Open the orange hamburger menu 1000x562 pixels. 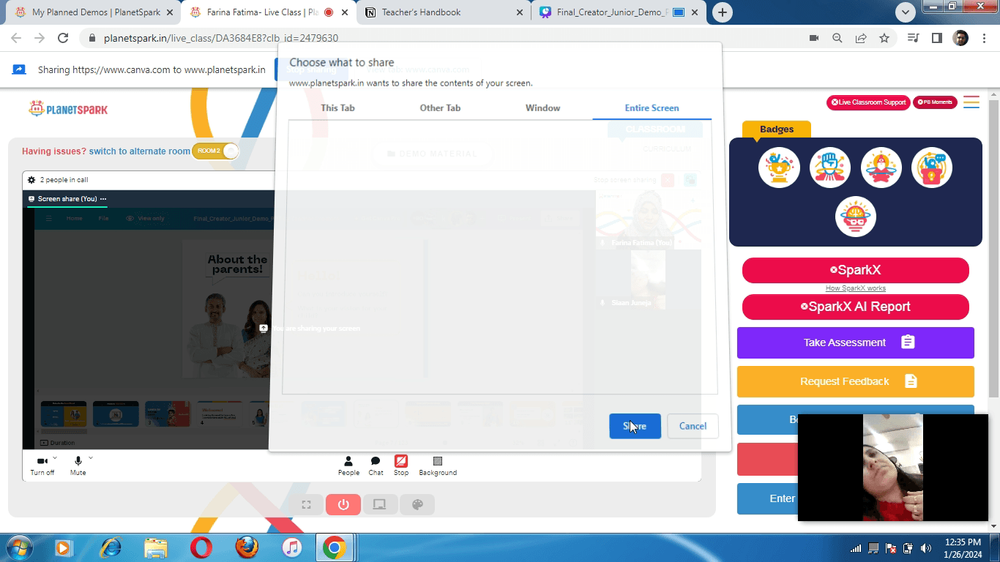pos(971,102)
